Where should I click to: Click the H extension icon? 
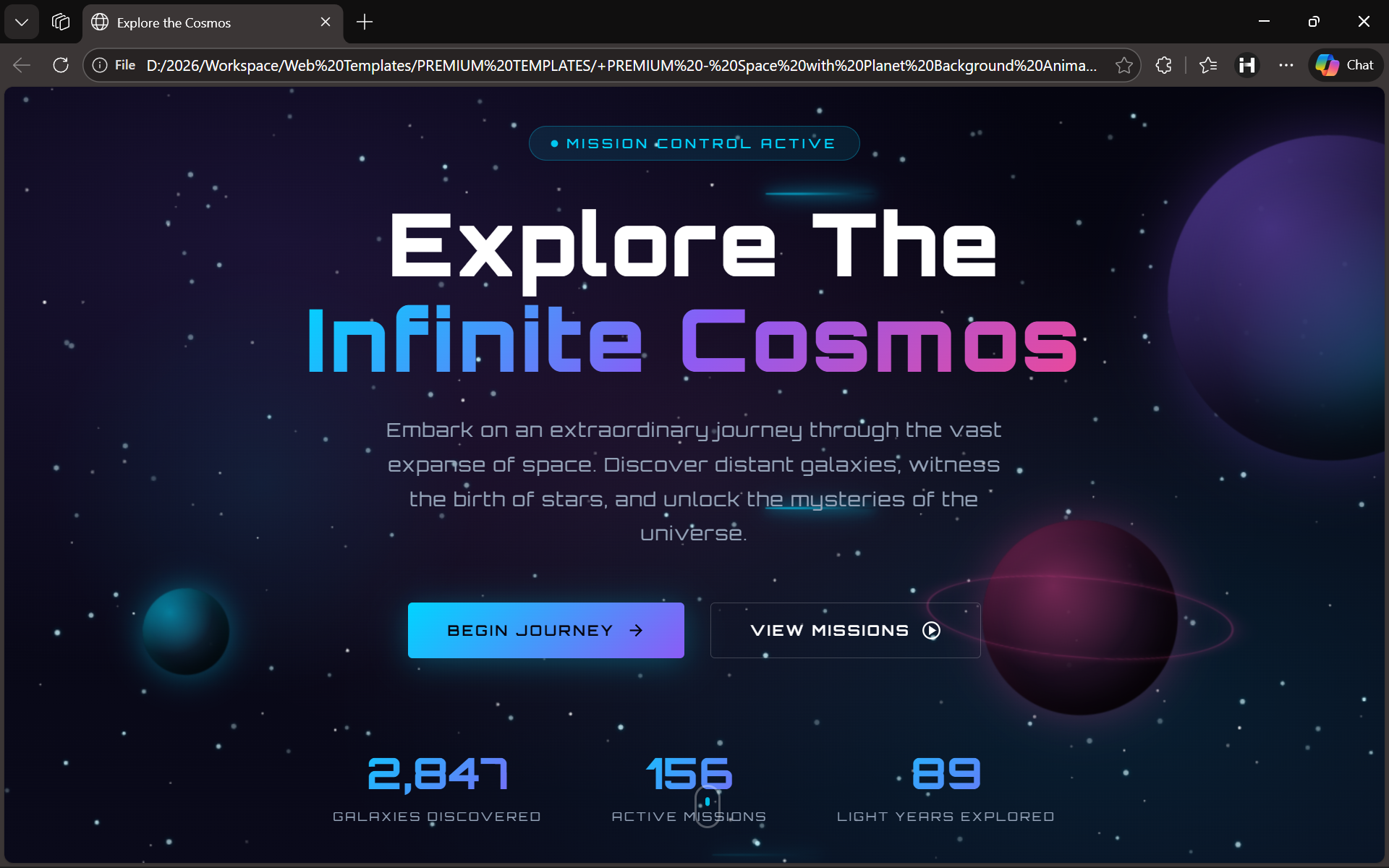point(1247,65)
